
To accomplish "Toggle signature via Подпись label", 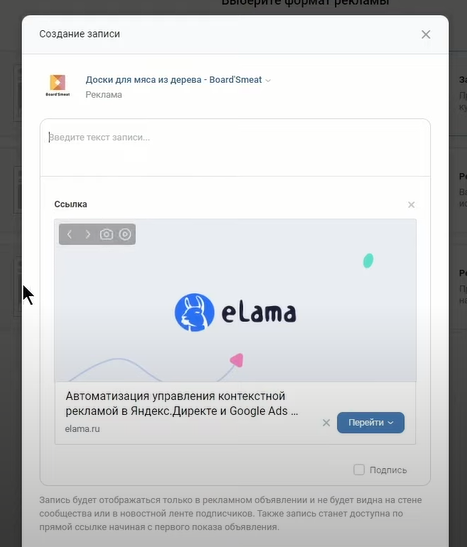I will [388, 470].
